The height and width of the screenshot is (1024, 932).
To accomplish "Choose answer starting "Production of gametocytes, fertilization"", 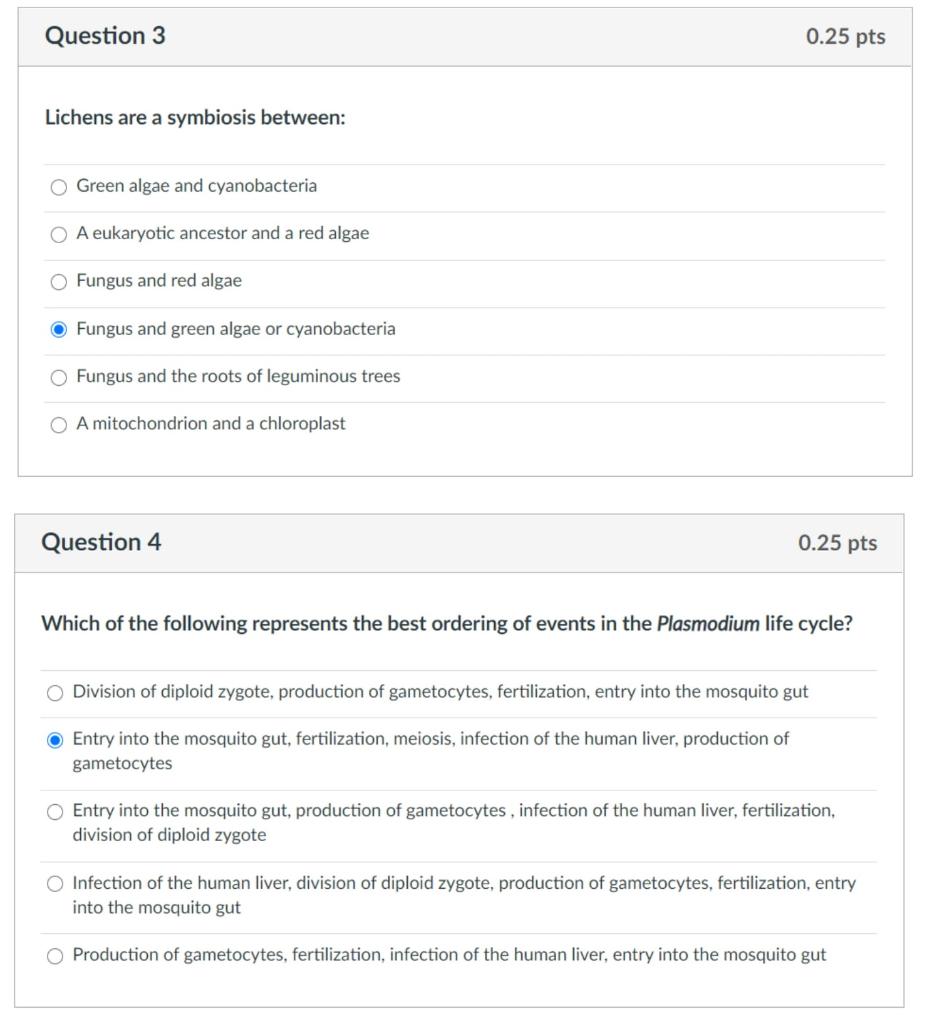I will point(55,954).
